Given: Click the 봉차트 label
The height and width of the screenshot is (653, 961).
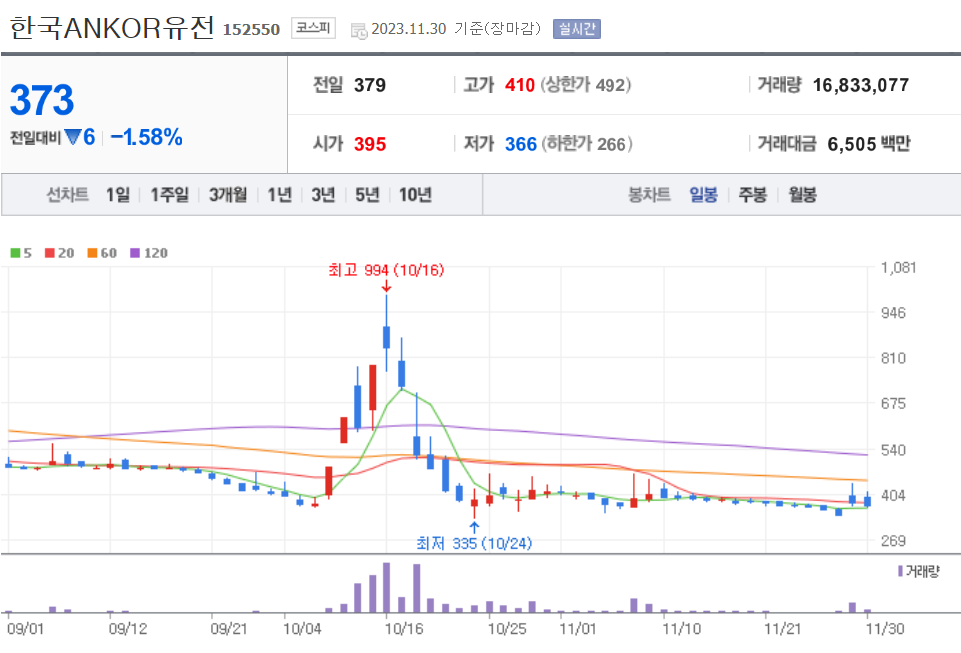Looking at the screenshot, I should click(x=649, y=195).
